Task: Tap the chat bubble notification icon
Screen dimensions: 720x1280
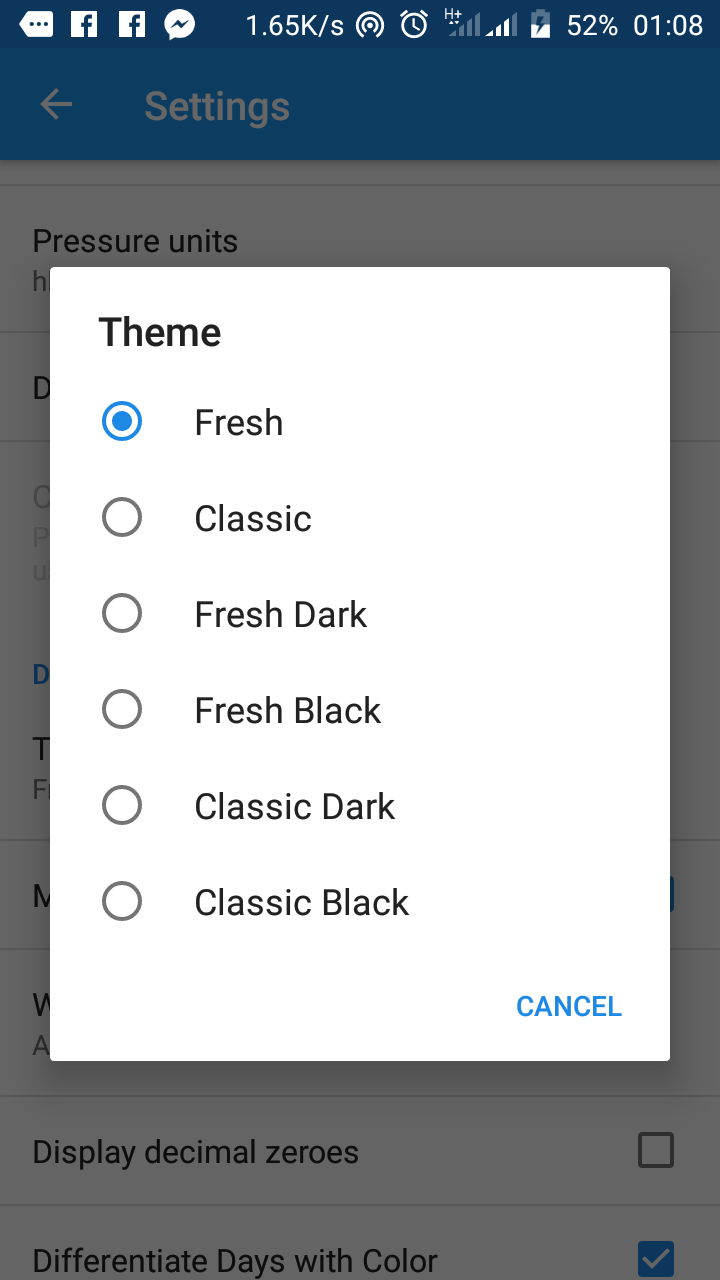Action: pyautogui.click(x=36, y=24)
